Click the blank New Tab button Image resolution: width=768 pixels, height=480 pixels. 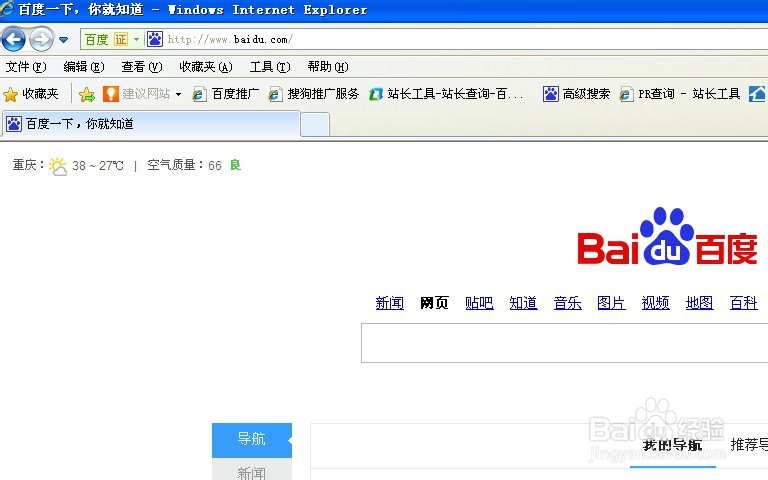(x=315, y=125)
